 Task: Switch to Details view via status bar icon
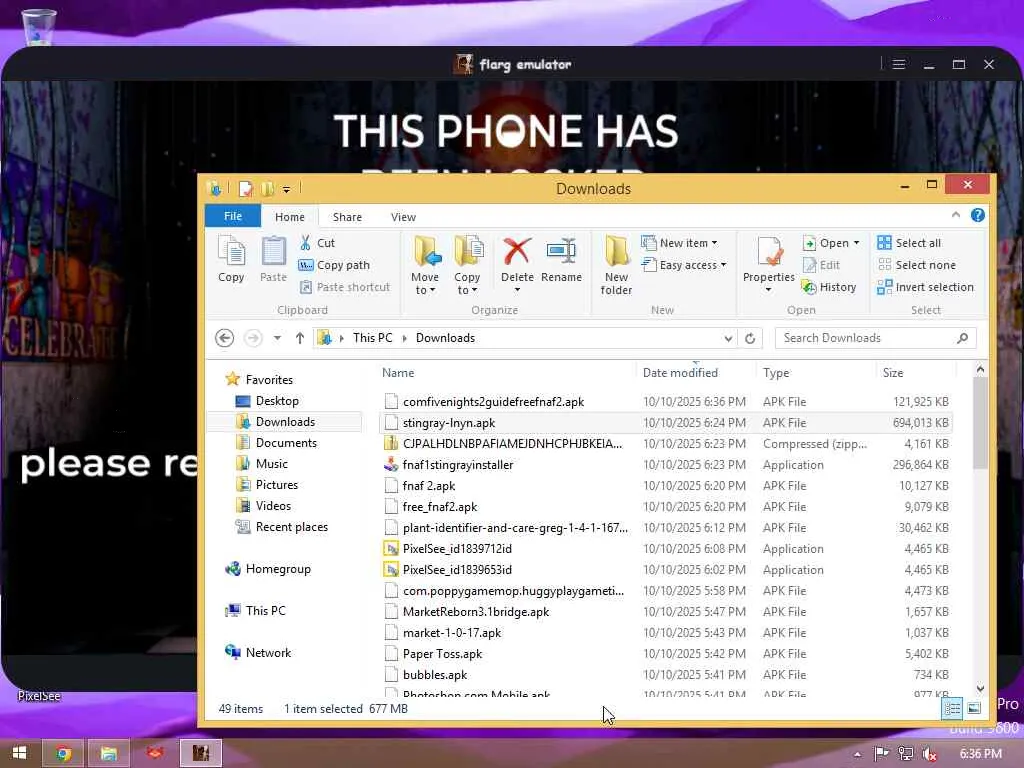tap(952, 709)
